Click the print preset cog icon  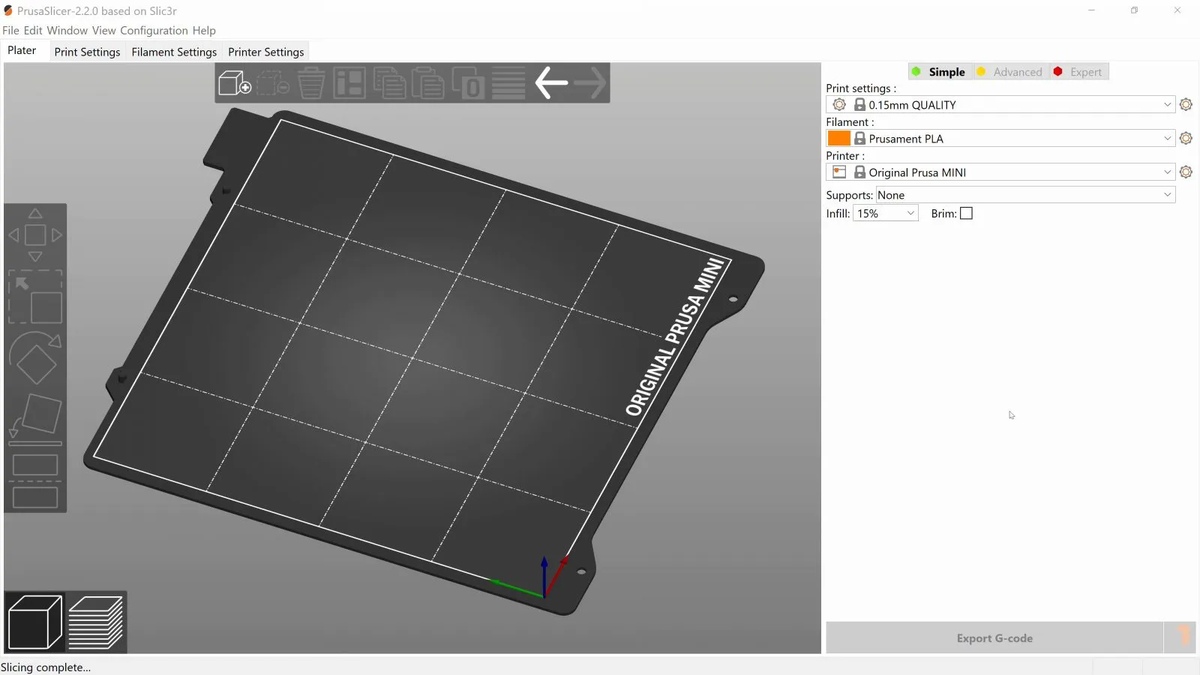pos(839,104)
